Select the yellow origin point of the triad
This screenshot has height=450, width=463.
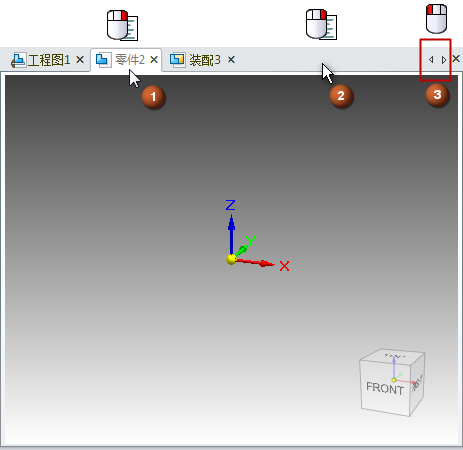[x=231, y=259]
